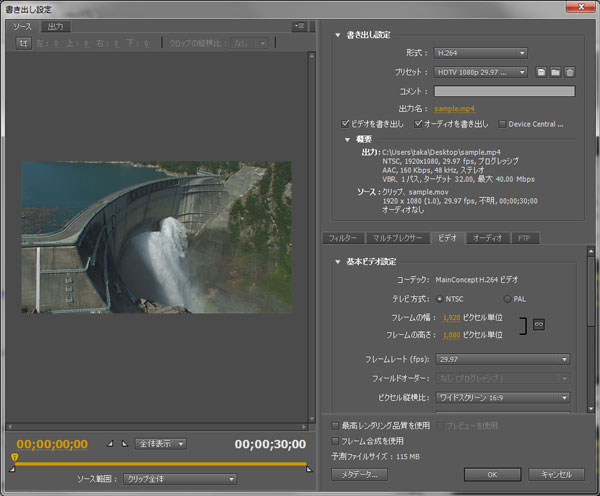This screenshot has height=496, width=600.
Task: Switch to the 出力 tab
Action: click(x=56, y=26)
